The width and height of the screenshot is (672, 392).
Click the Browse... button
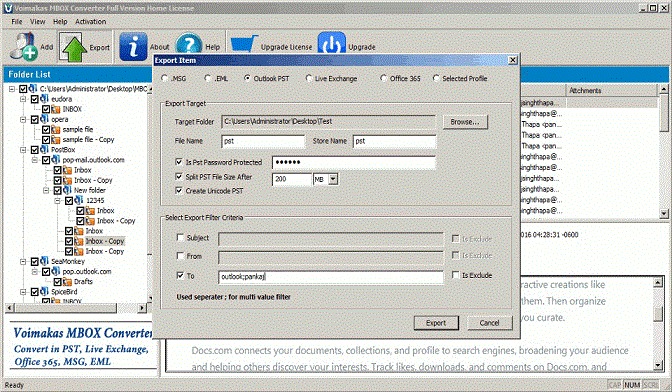pyautogui.click(x=465, y=122)
